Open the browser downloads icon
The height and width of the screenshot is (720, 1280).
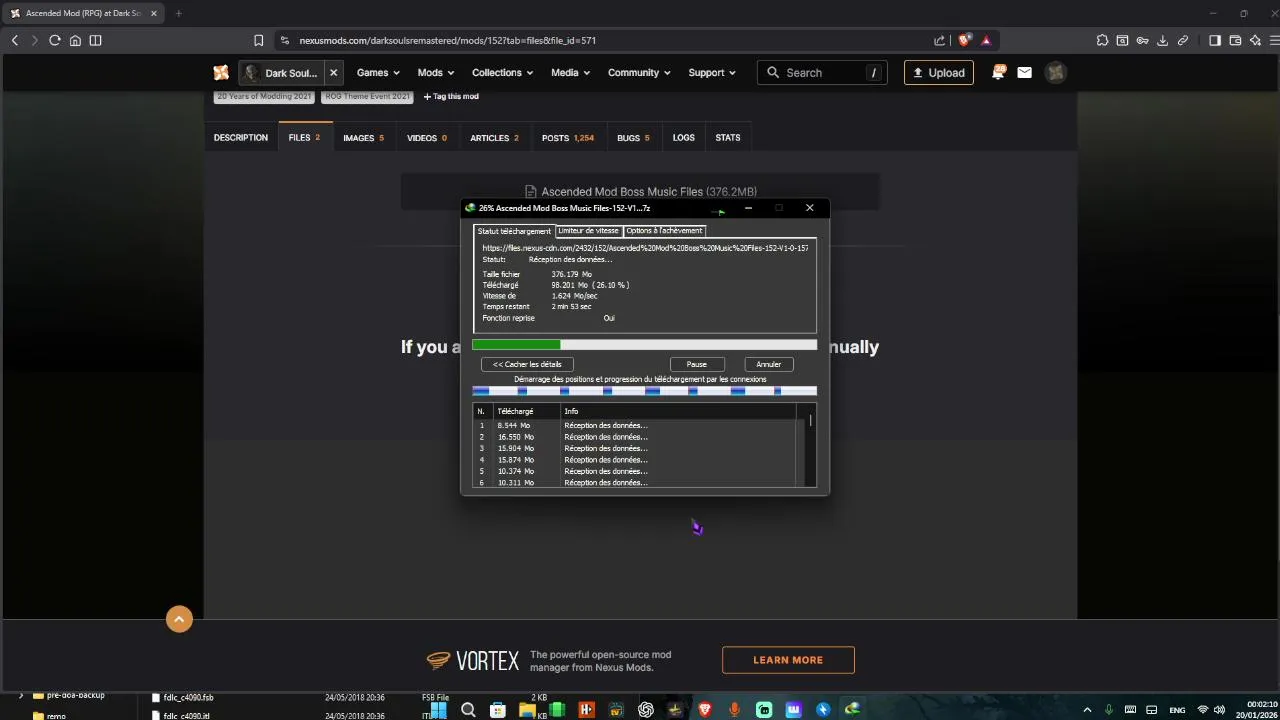pyautogui.click(x=1162, y=40)
